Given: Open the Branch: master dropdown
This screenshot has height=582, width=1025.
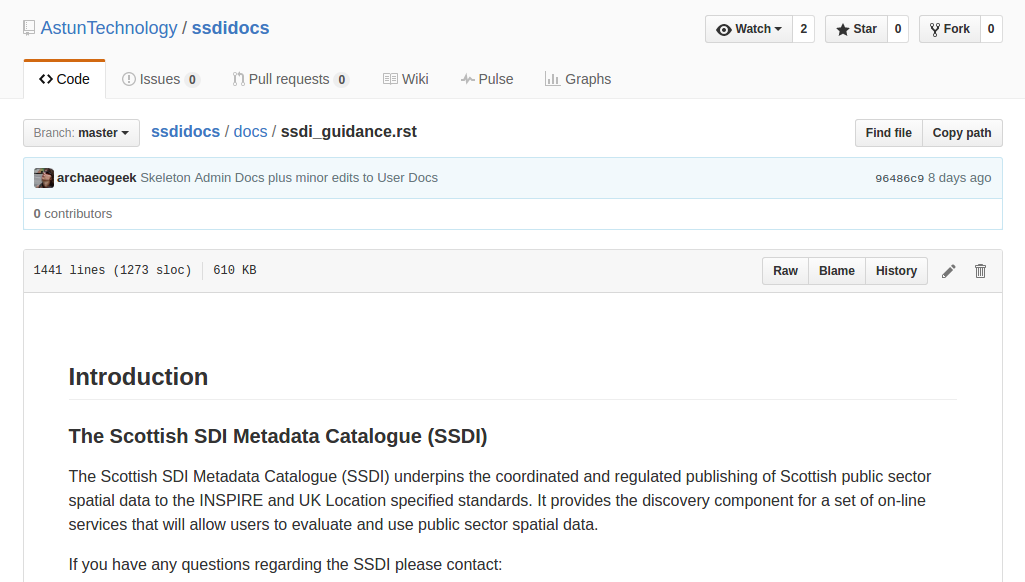Looking at the screenshot, I should click(81, 133).
